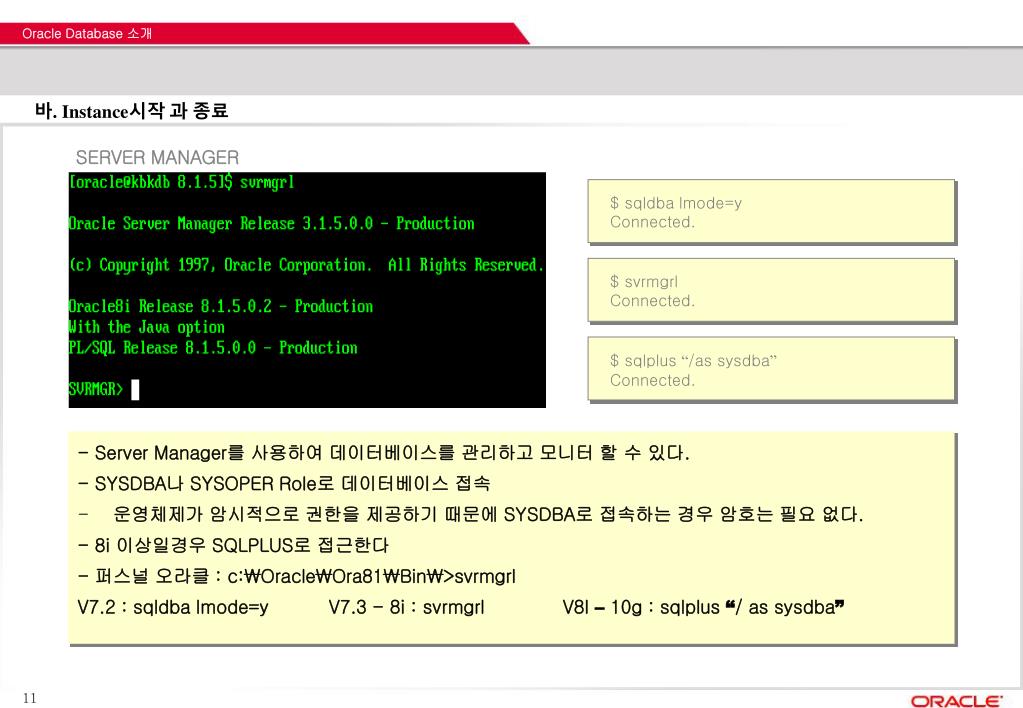Click 'V7.2 : sqldba lmode=y' text

point(173,608)
